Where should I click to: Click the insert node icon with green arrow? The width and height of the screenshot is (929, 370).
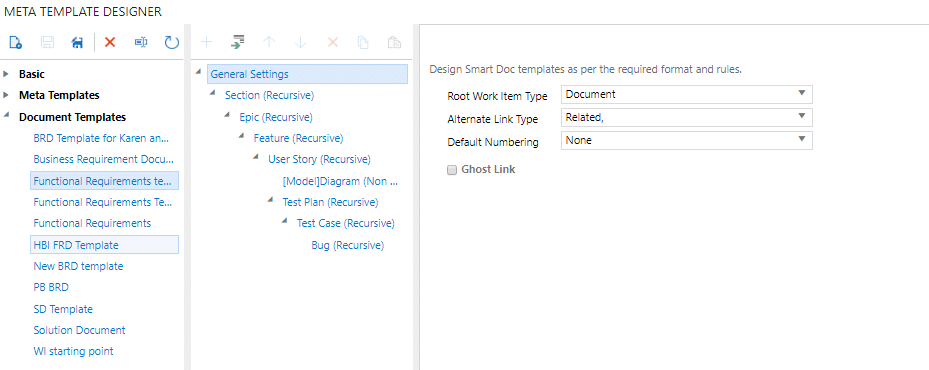[x=238, y=42]
